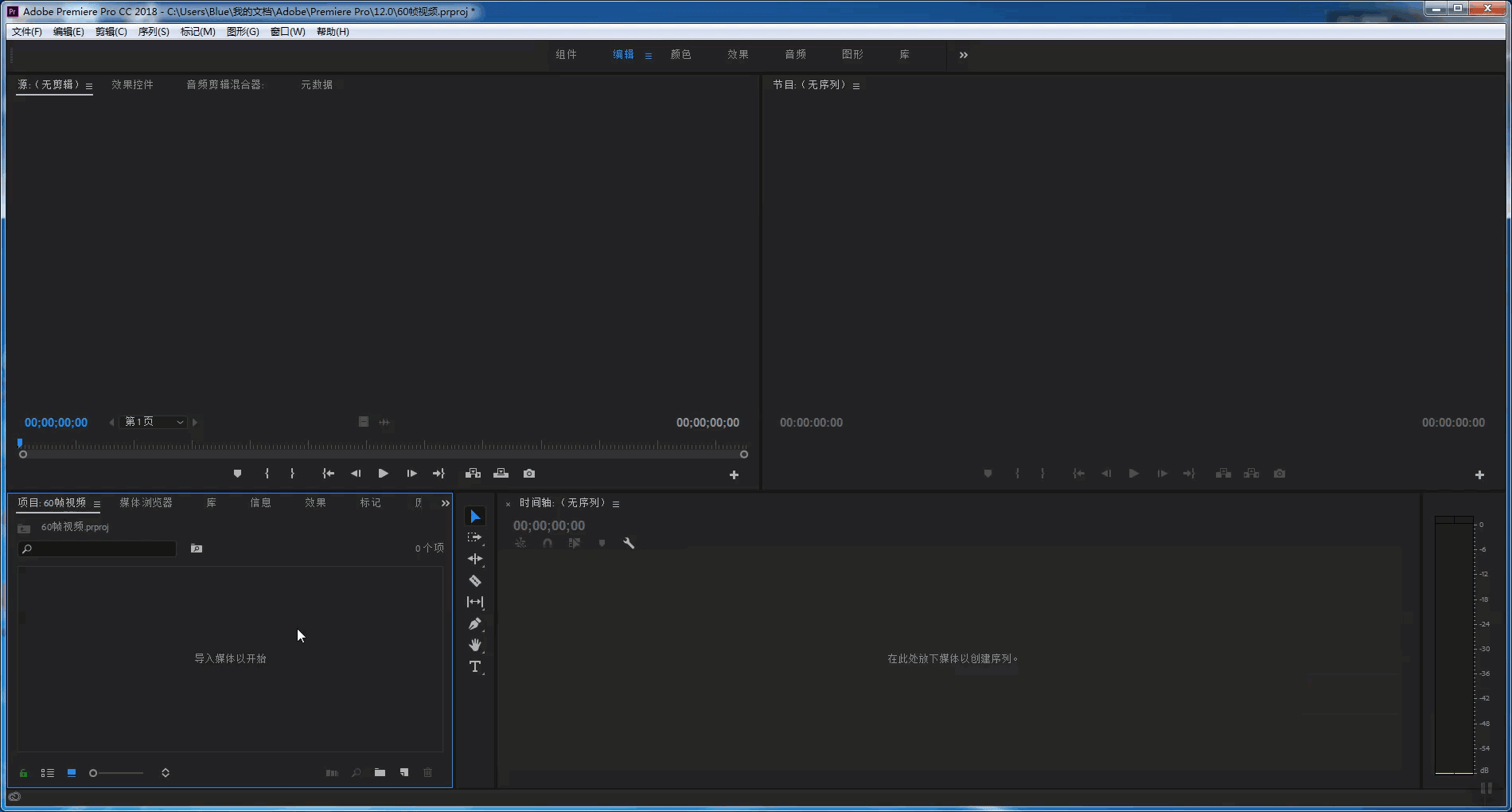Image resolution: width=1512 pixels, height=812 pixels.
Task: Click Add Marker in Source monitor
Action: click(x=237, y=474)
